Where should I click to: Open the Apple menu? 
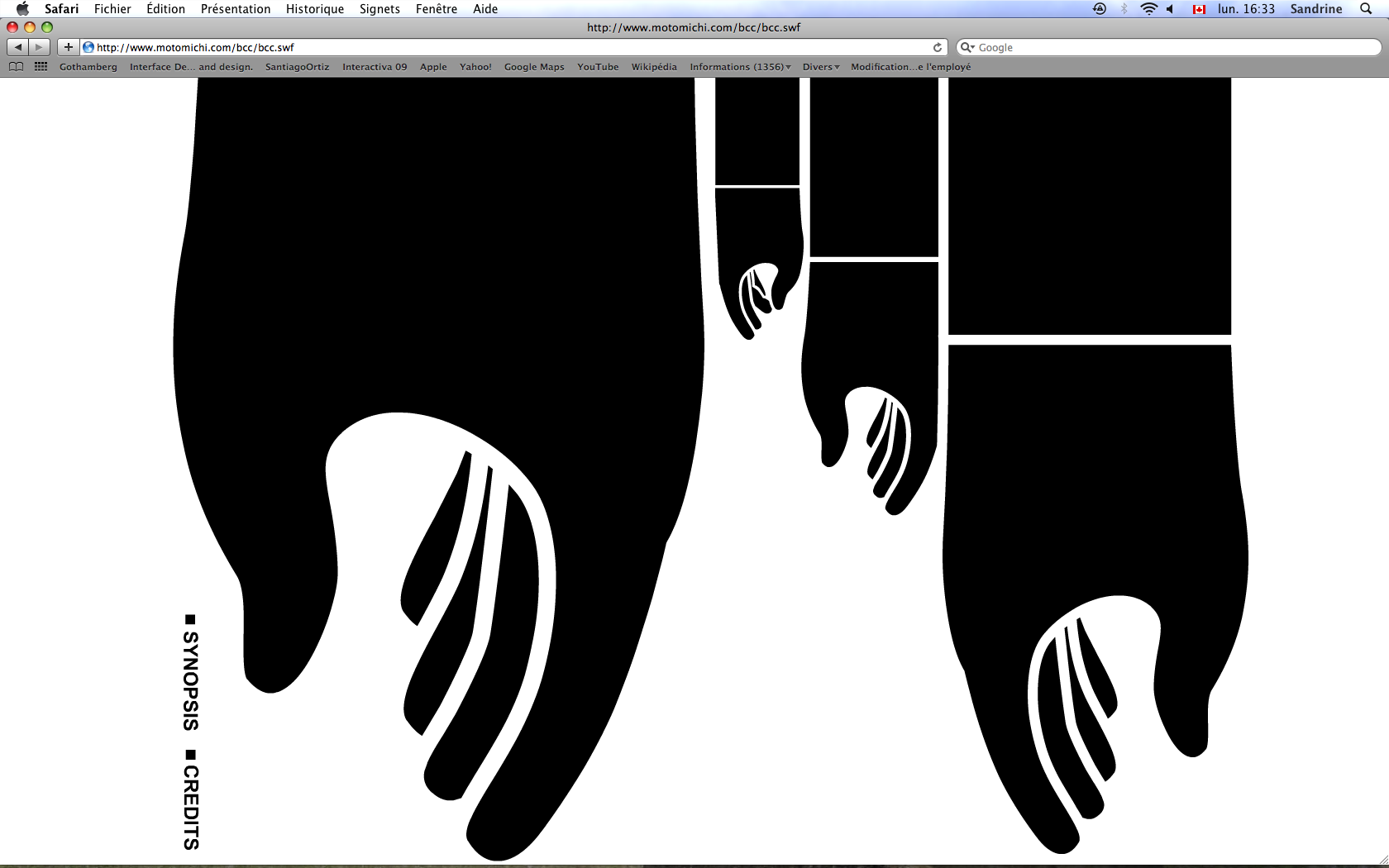(22, 9)
